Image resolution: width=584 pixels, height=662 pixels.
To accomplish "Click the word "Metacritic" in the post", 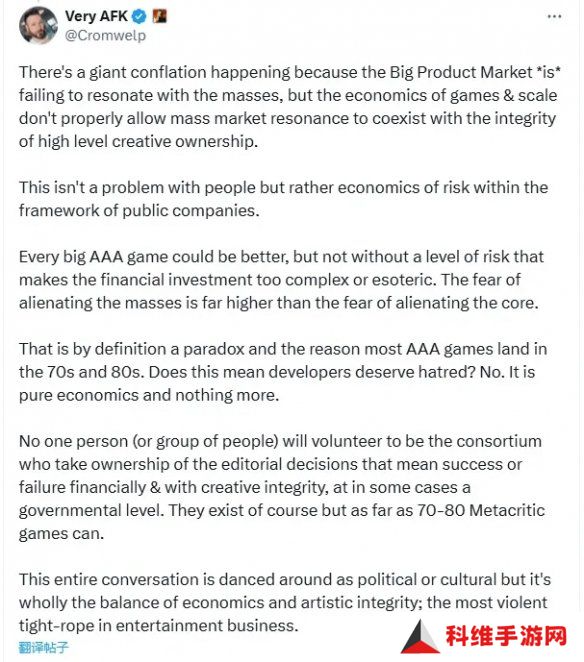I will tap(507, 510).
